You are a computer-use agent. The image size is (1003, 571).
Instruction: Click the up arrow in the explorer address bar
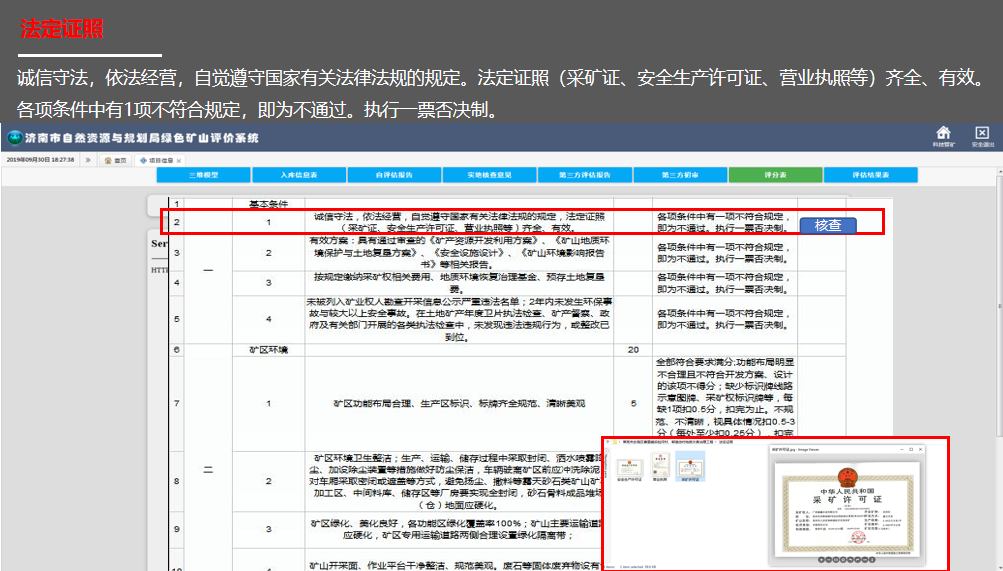point(607,442)
